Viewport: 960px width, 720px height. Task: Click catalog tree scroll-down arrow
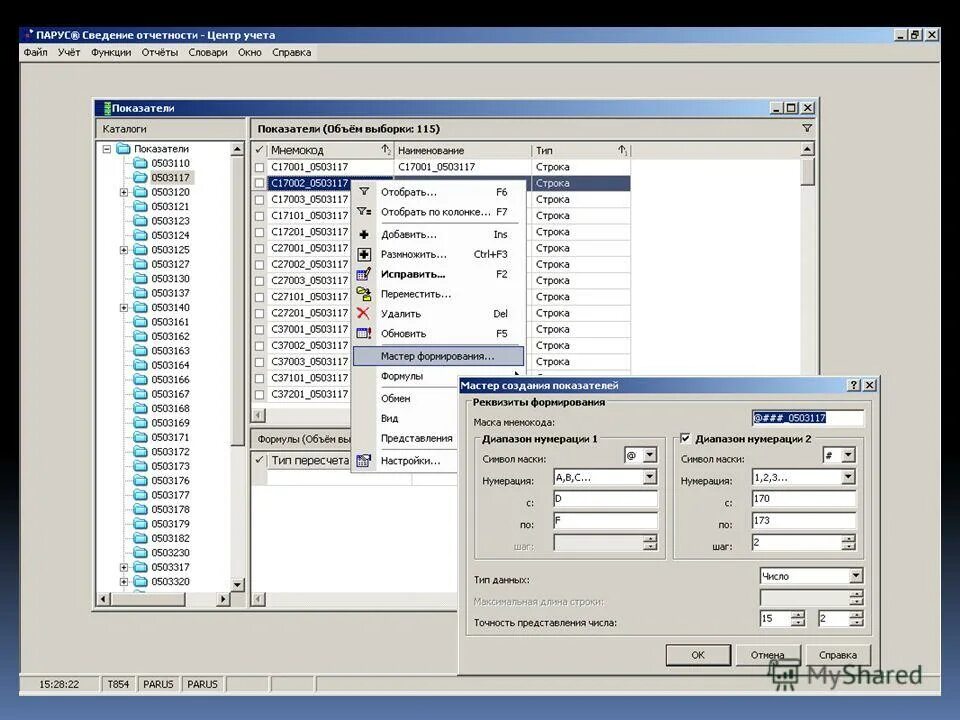[237, 584]
